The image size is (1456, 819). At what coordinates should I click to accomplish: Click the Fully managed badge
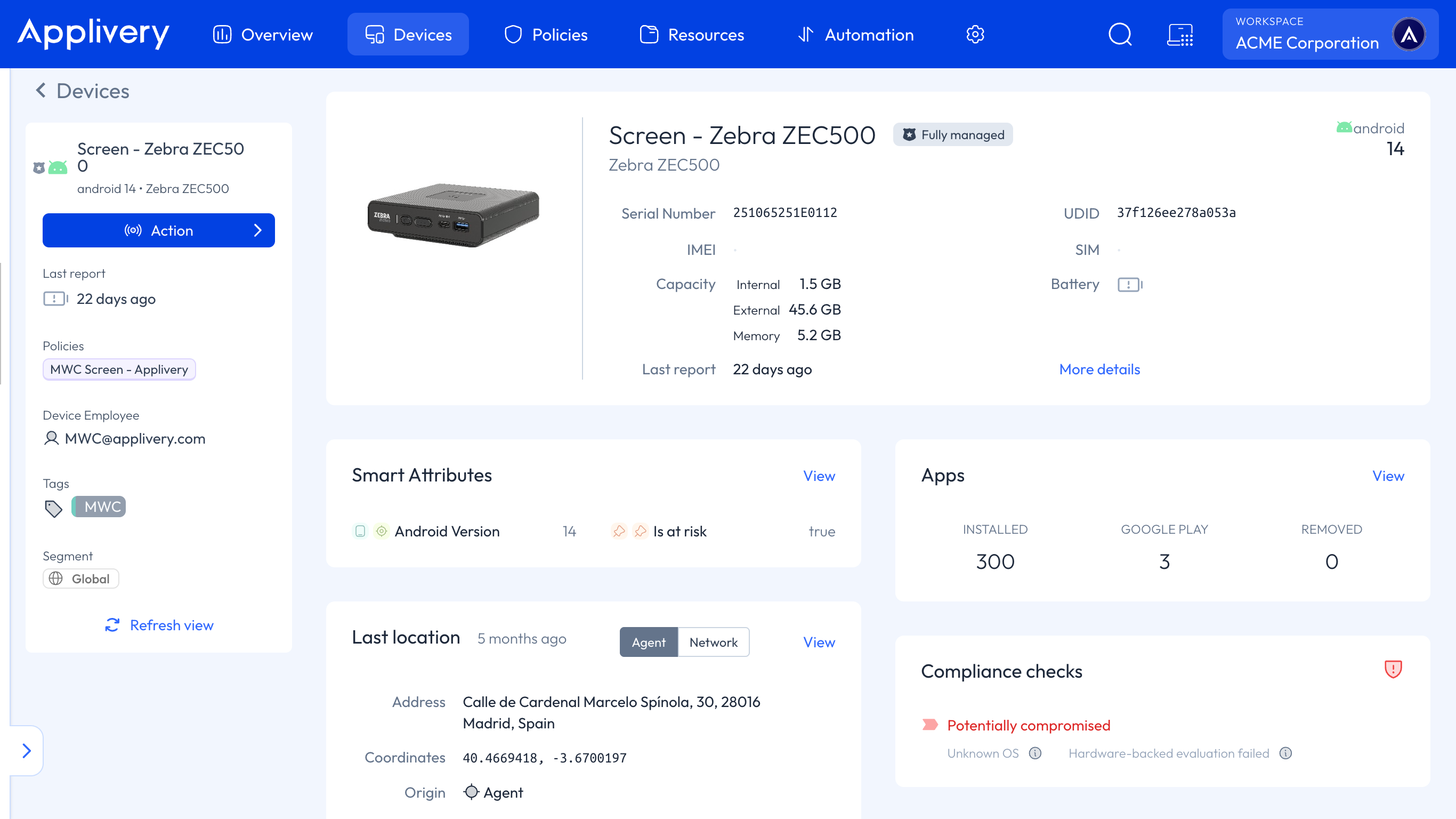pyautogui.click(x=953, y=134)
